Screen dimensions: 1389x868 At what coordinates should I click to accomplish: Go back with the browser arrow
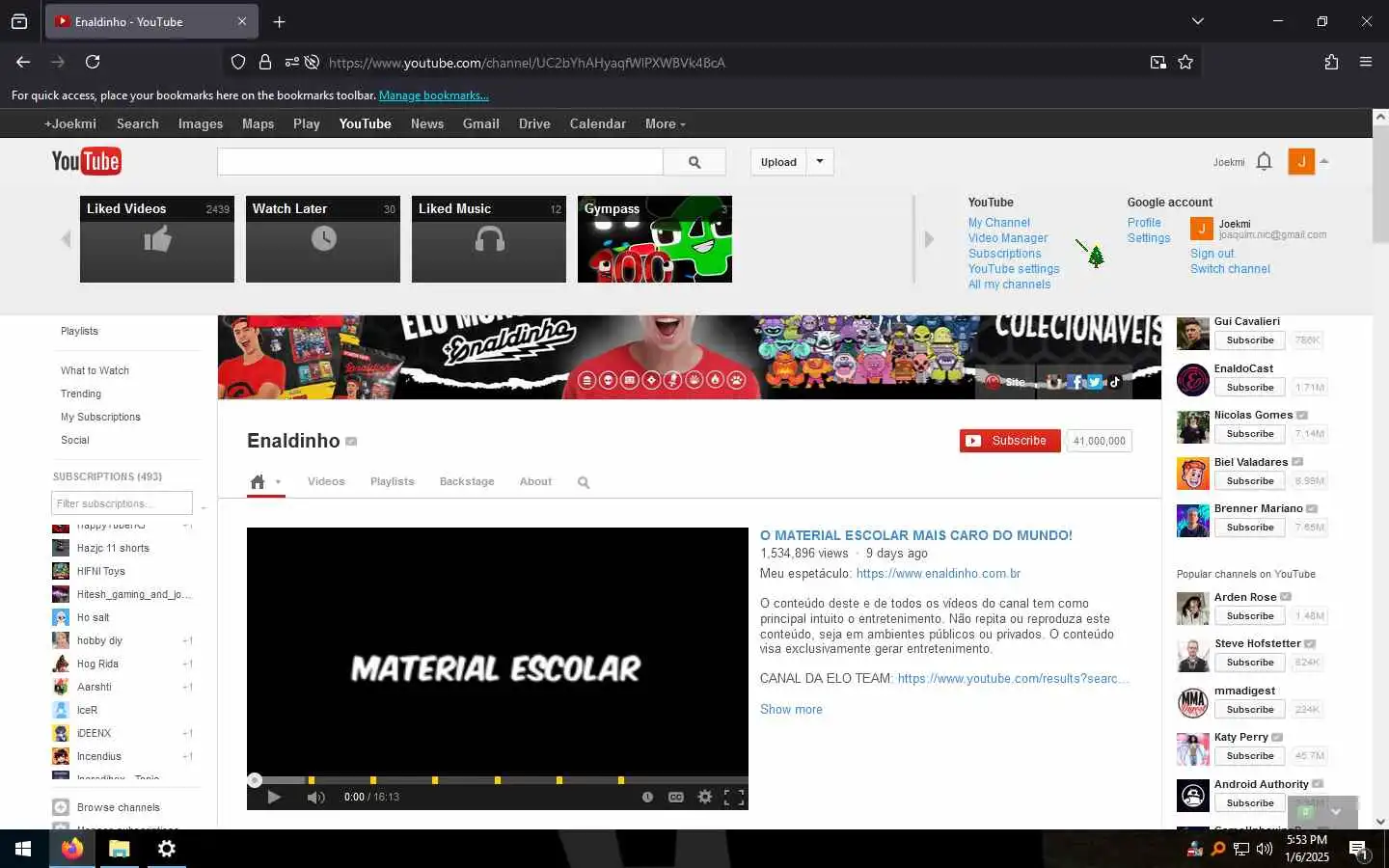[x=23, y=62]
